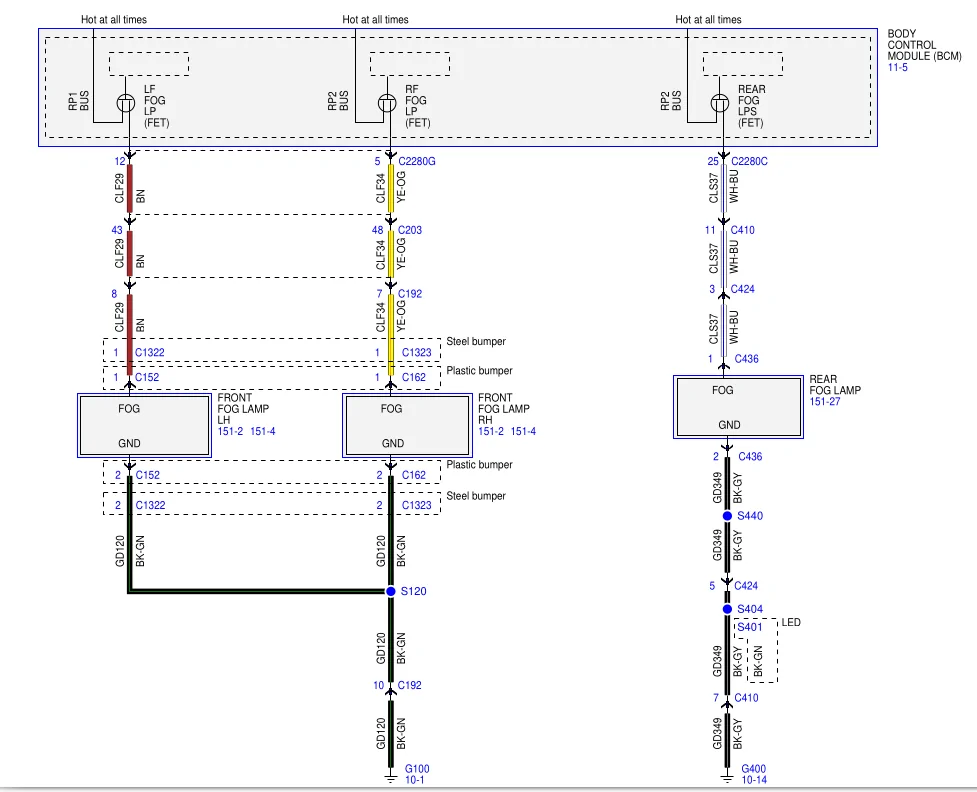The height and width of the screenshot is (792, 977).
Task: Click the LF FOG LP FET symbol
Action: click(x=126, y=103)
